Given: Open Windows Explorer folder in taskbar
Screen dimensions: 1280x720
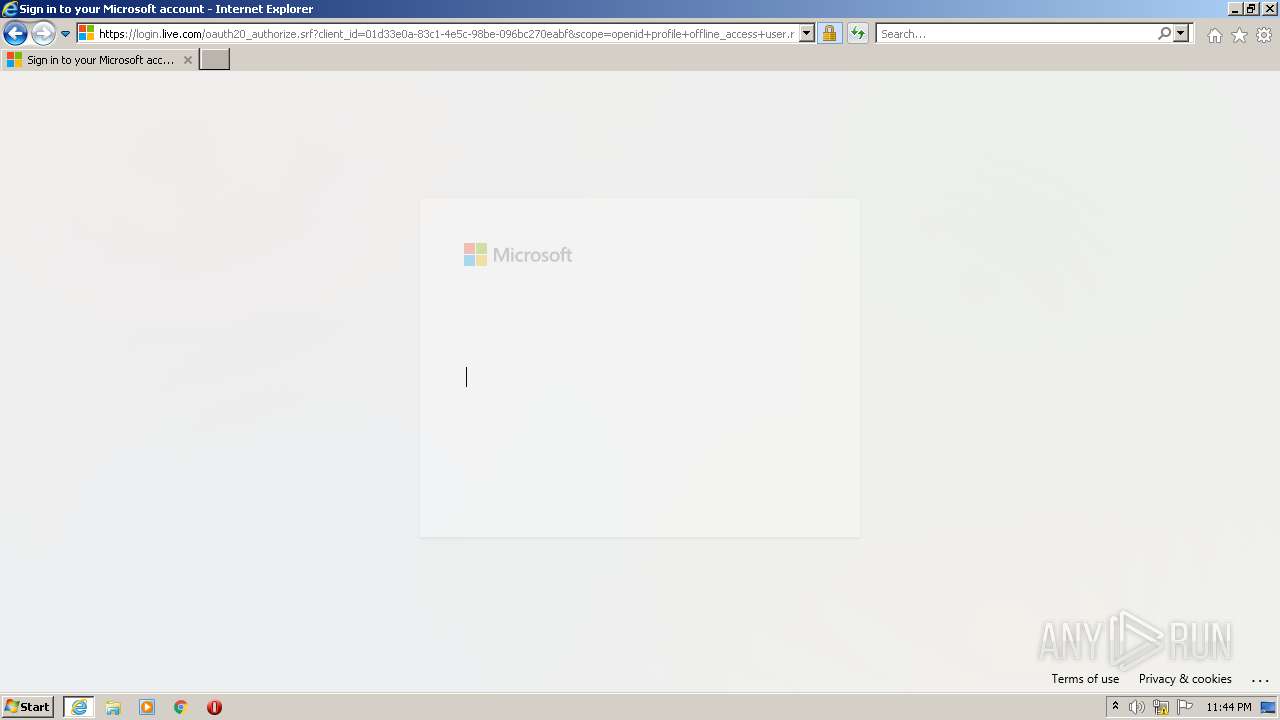Looking at the screenshot, I should tap(113, 707).
